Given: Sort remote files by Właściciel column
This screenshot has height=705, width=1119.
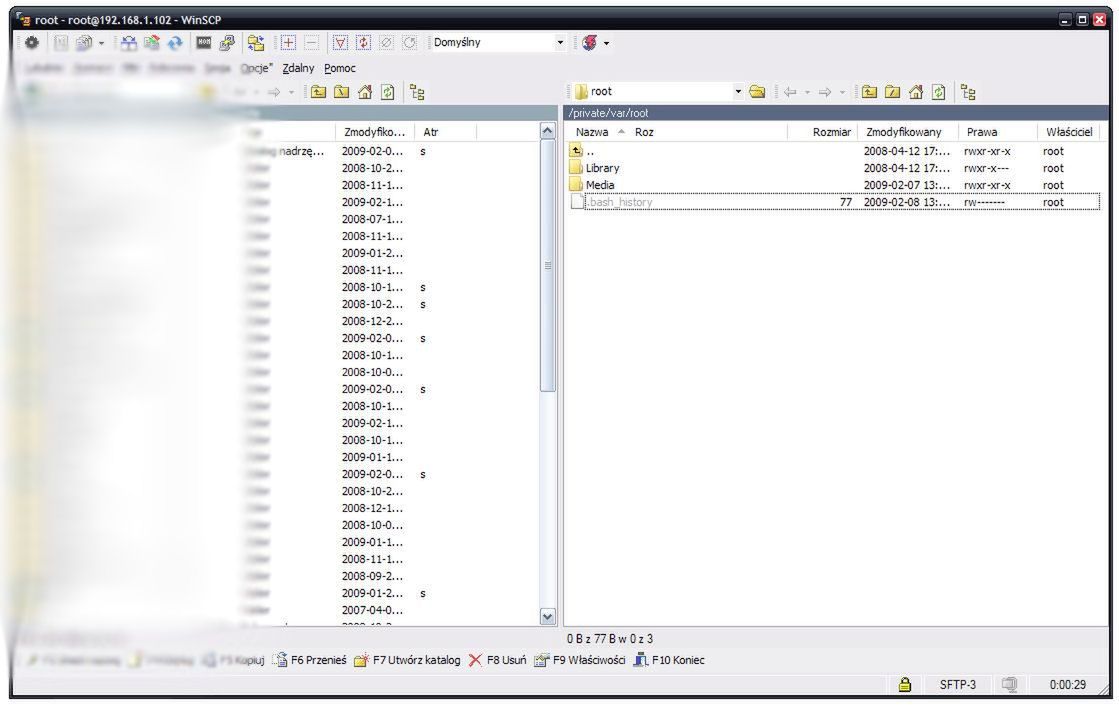Looking at the screenshot, I should pos(1068,132).
